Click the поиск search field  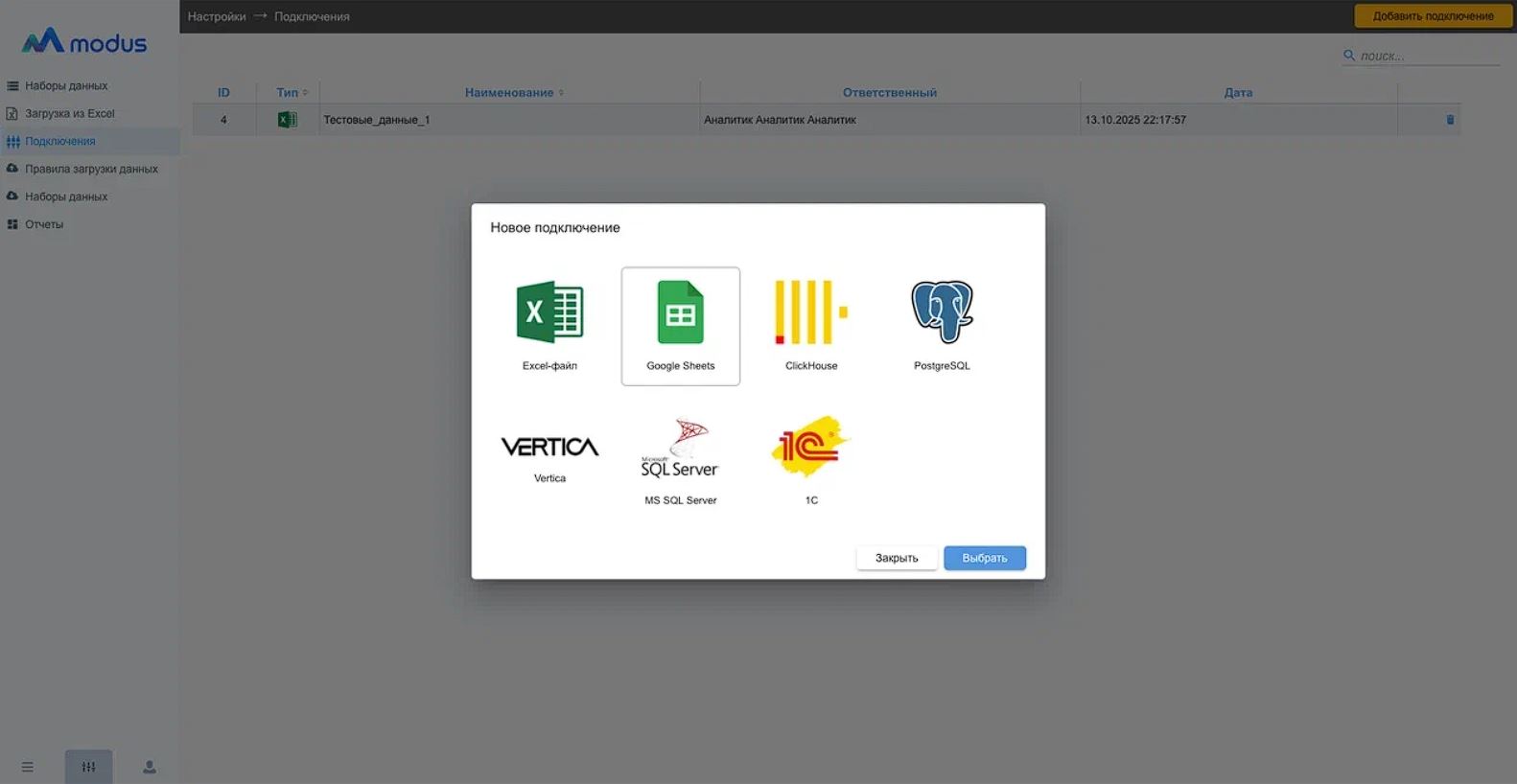point(1427,56)
